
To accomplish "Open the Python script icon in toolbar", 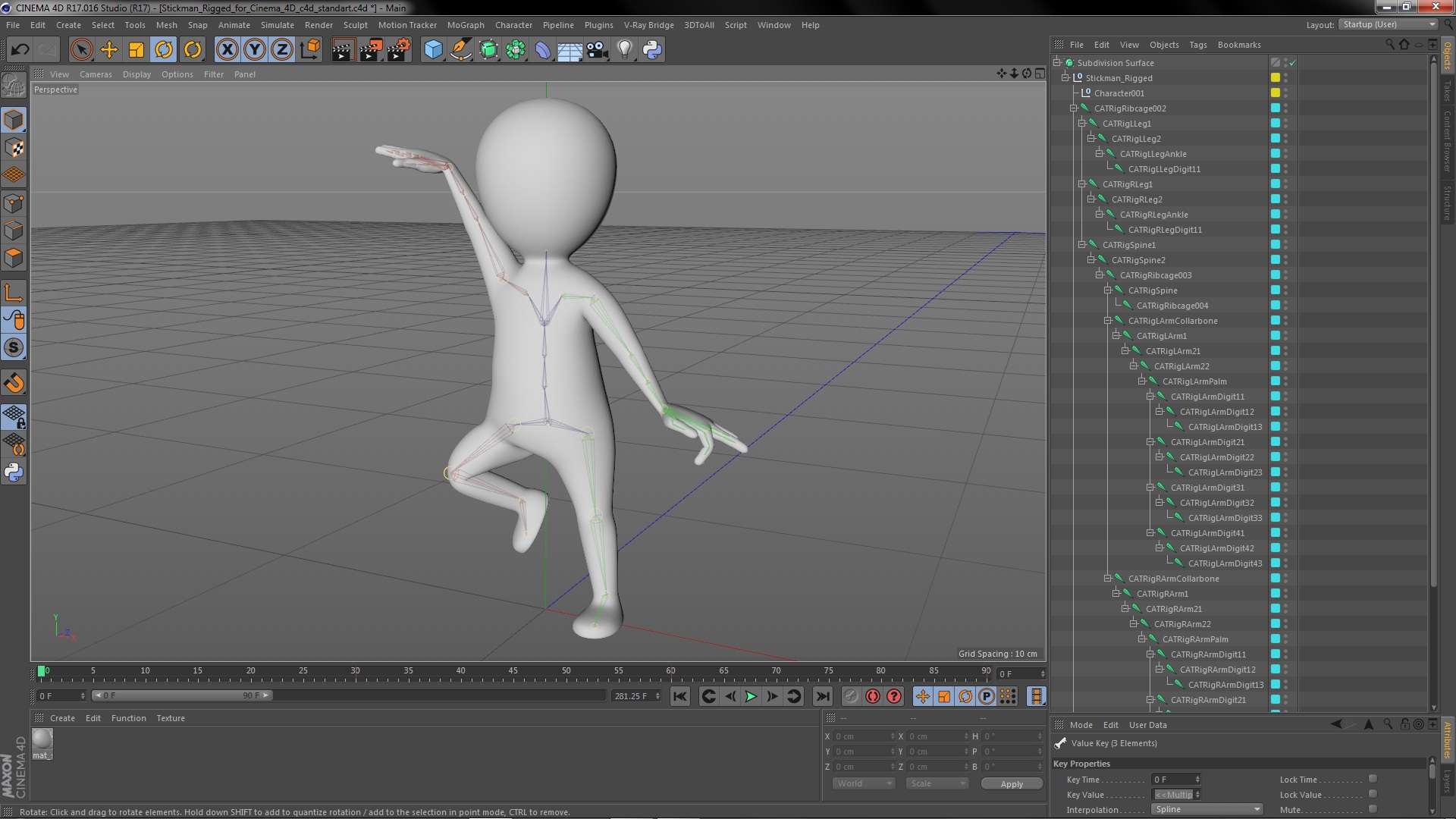I will (652, 50).
